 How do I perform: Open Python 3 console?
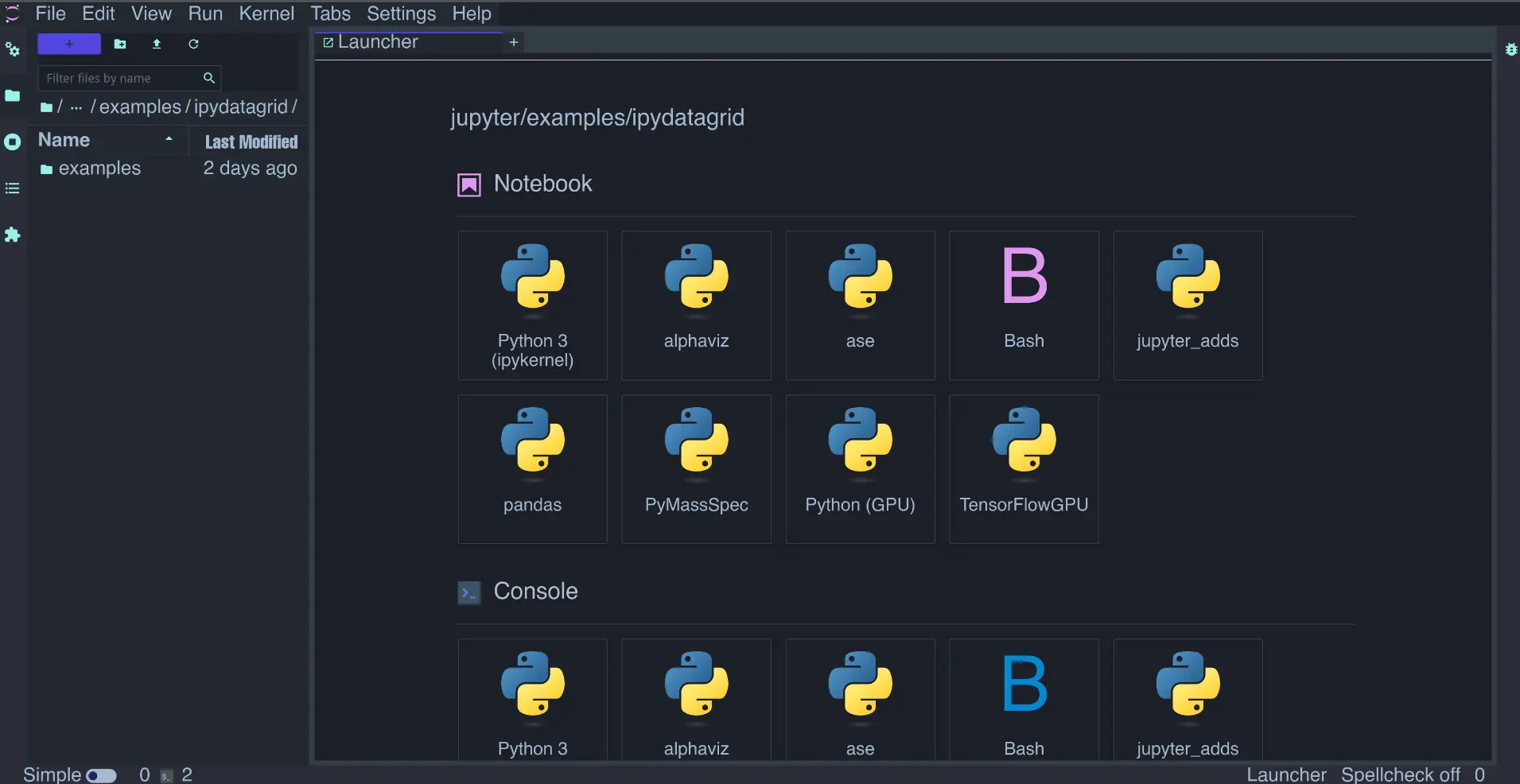(532, 700)
